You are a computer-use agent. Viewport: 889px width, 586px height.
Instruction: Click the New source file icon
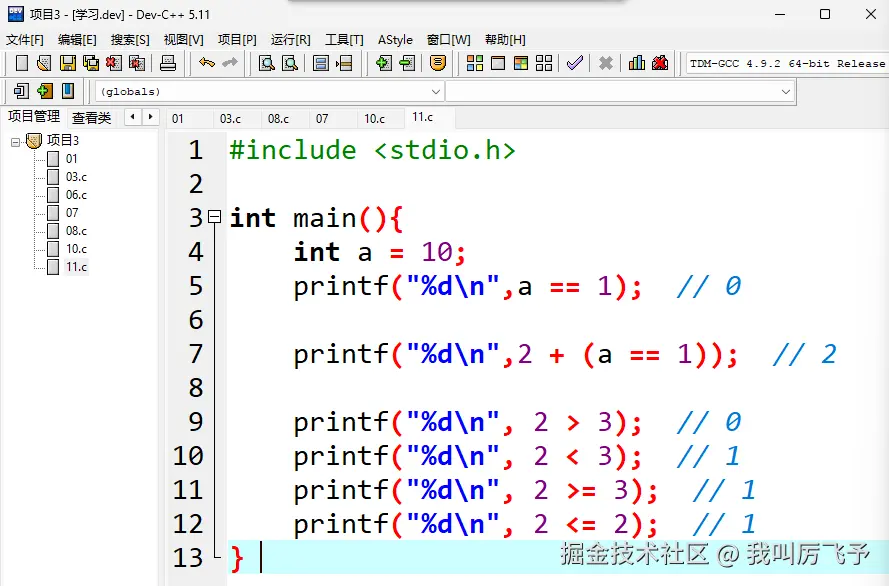point(22,63)
